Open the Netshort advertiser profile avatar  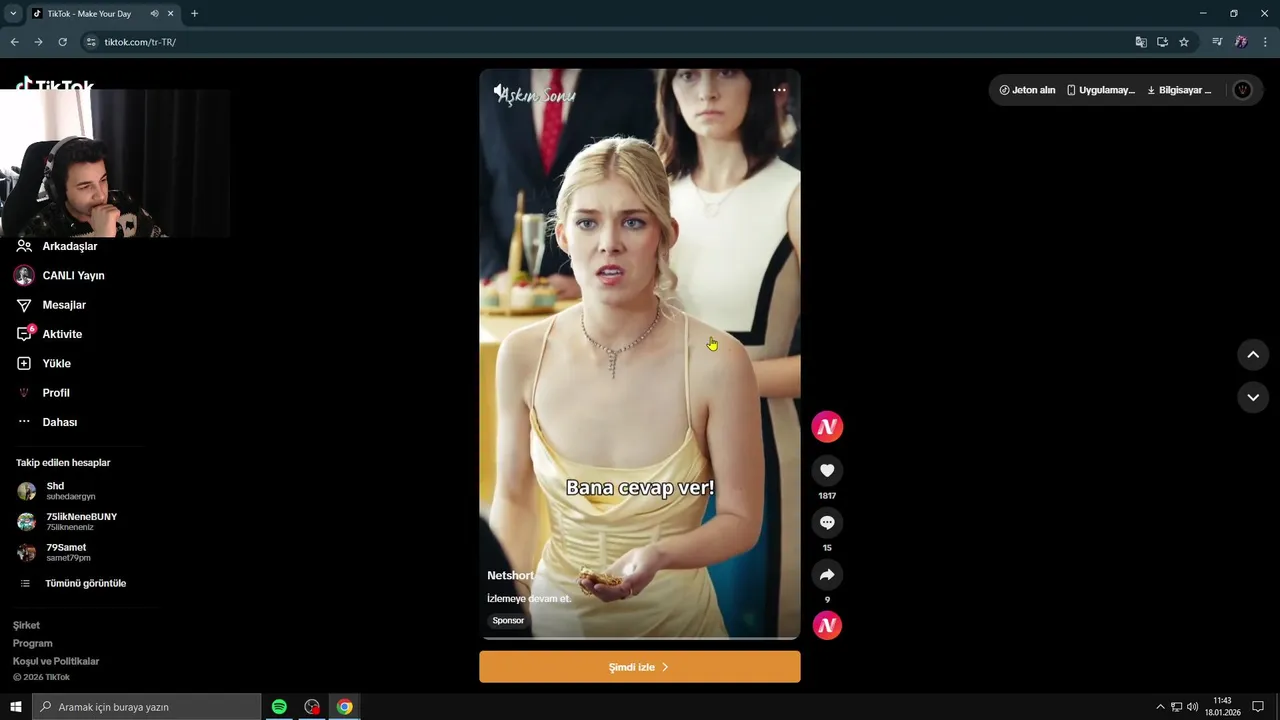click(x=827, y=427)
